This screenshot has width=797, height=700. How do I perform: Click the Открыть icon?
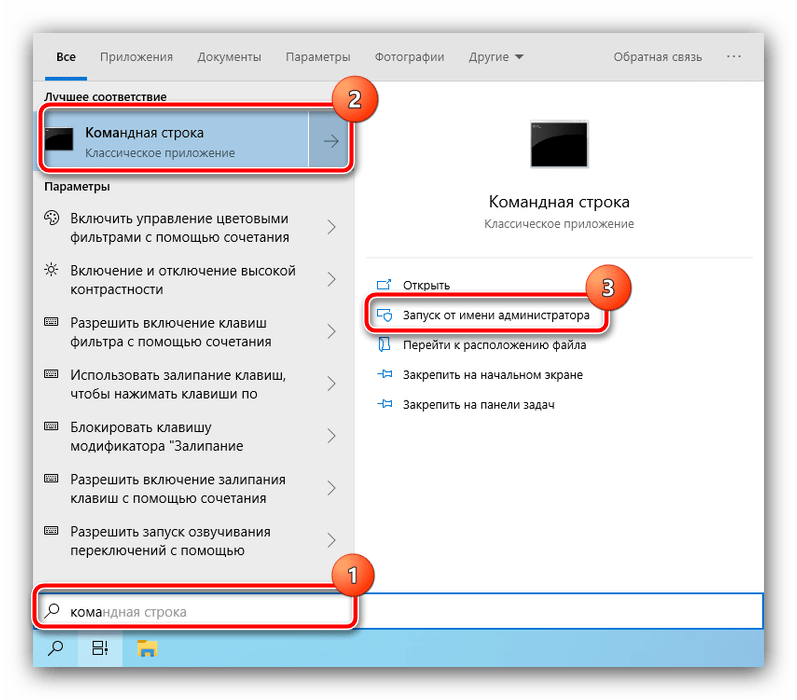384,284
